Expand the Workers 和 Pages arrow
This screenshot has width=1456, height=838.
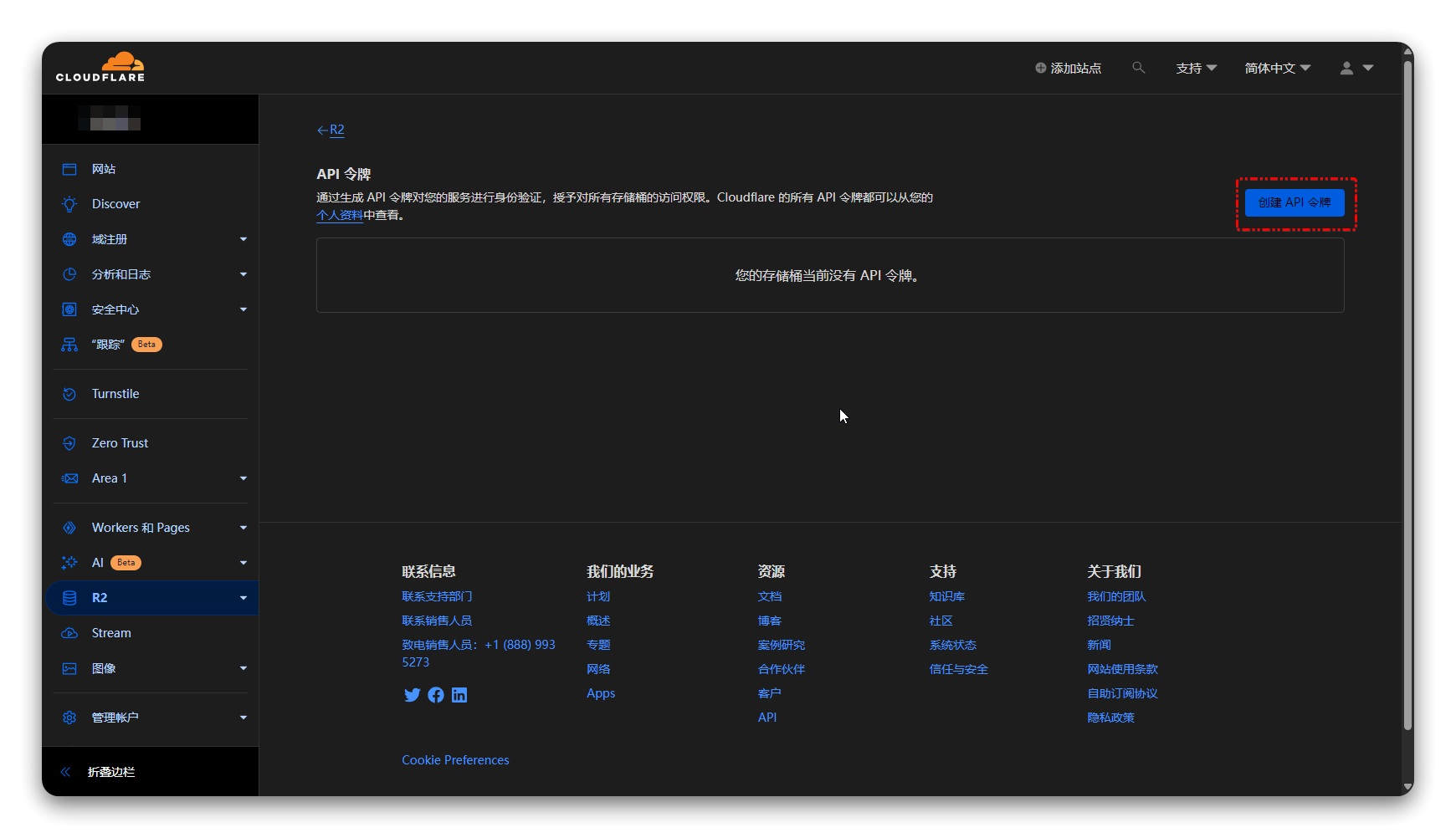[244, 528]
